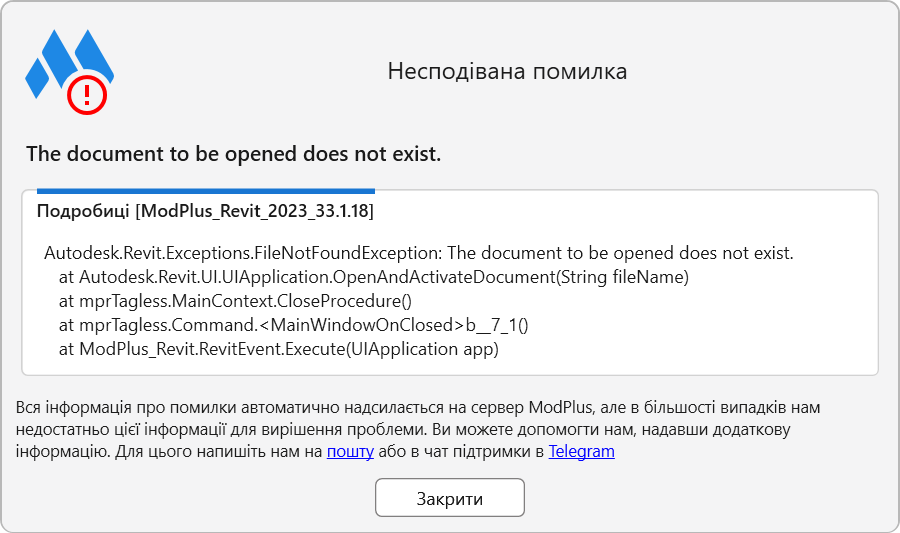
Task: Open the Telegram support chat link
Action: tap(581, 452)
